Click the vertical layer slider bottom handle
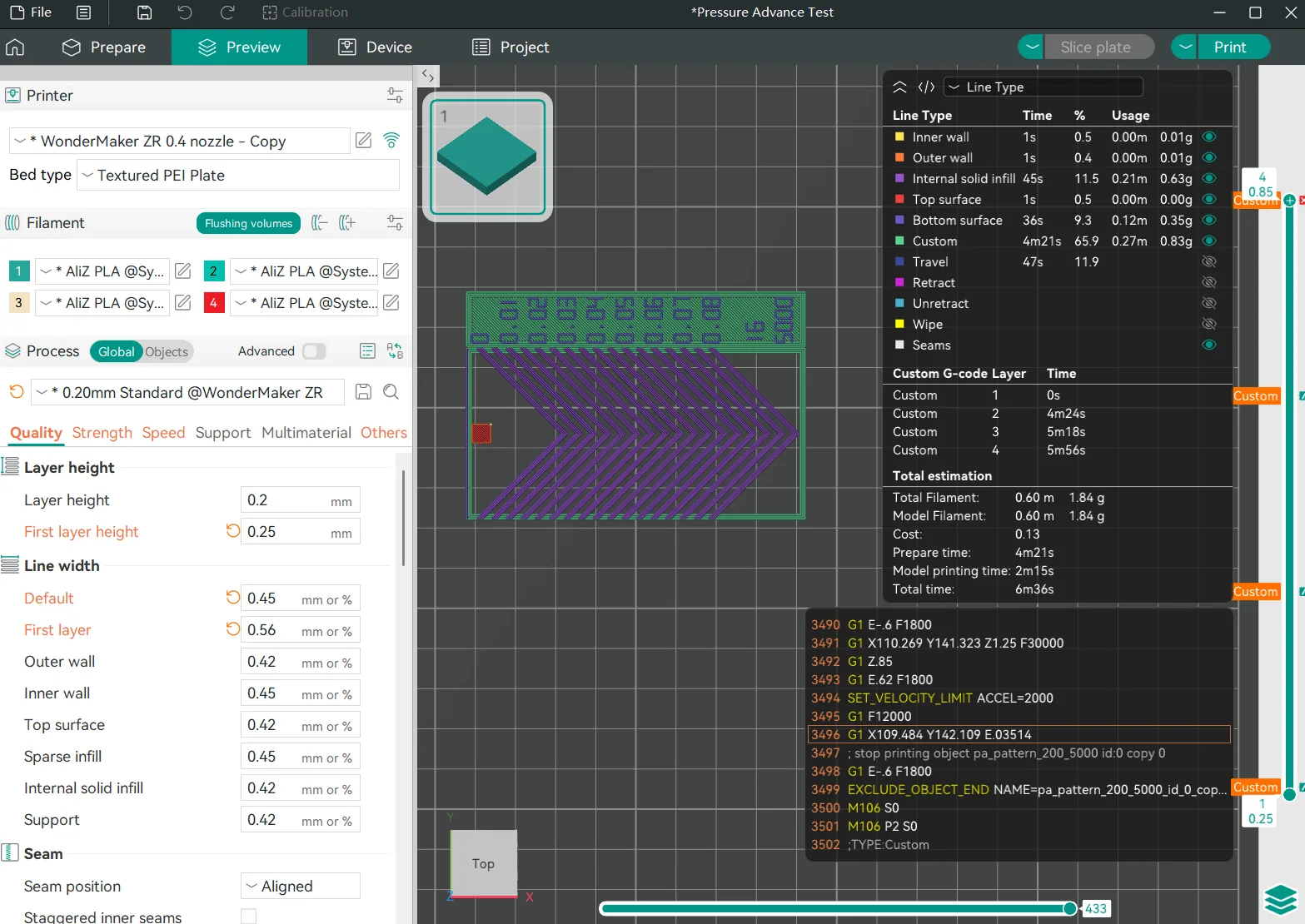Screen dimensions: 1305x924 1289,794
